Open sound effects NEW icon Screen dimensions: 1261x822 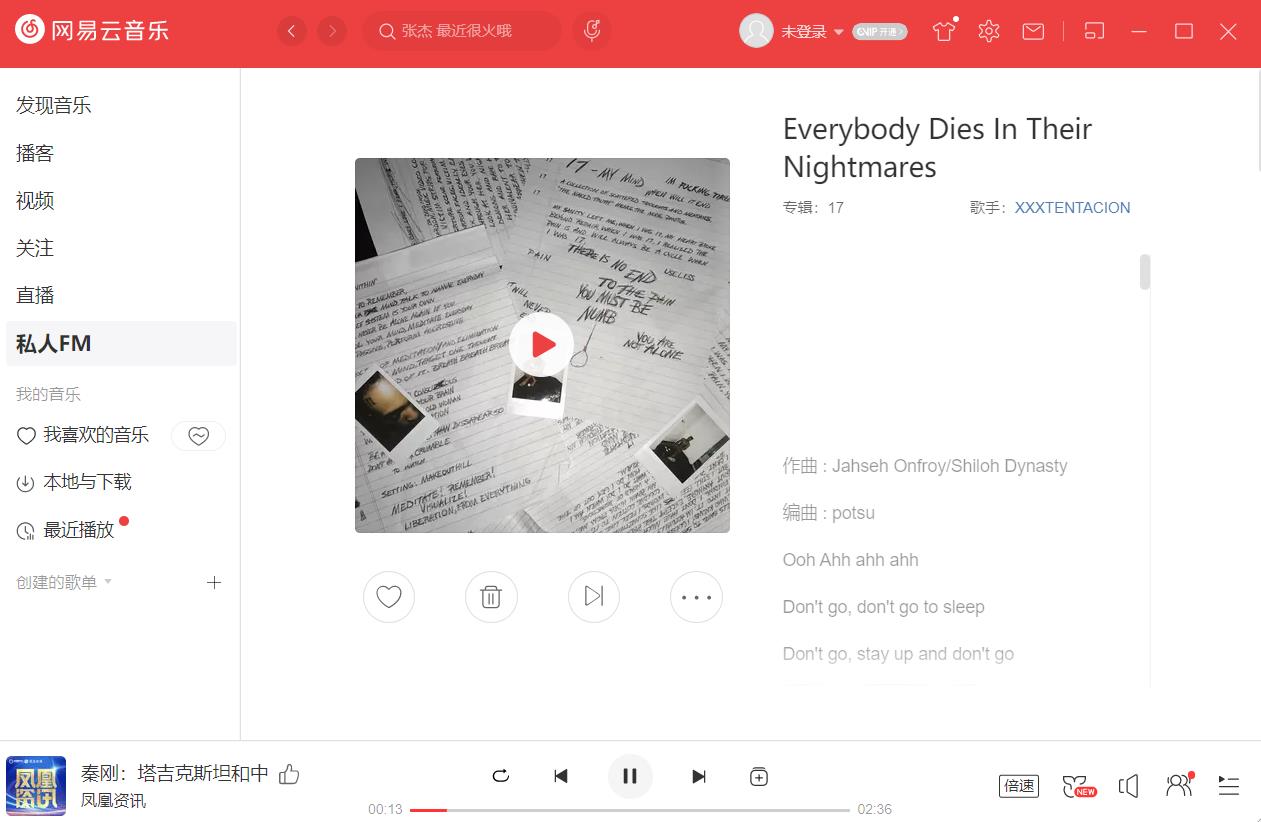point(1078,786)
